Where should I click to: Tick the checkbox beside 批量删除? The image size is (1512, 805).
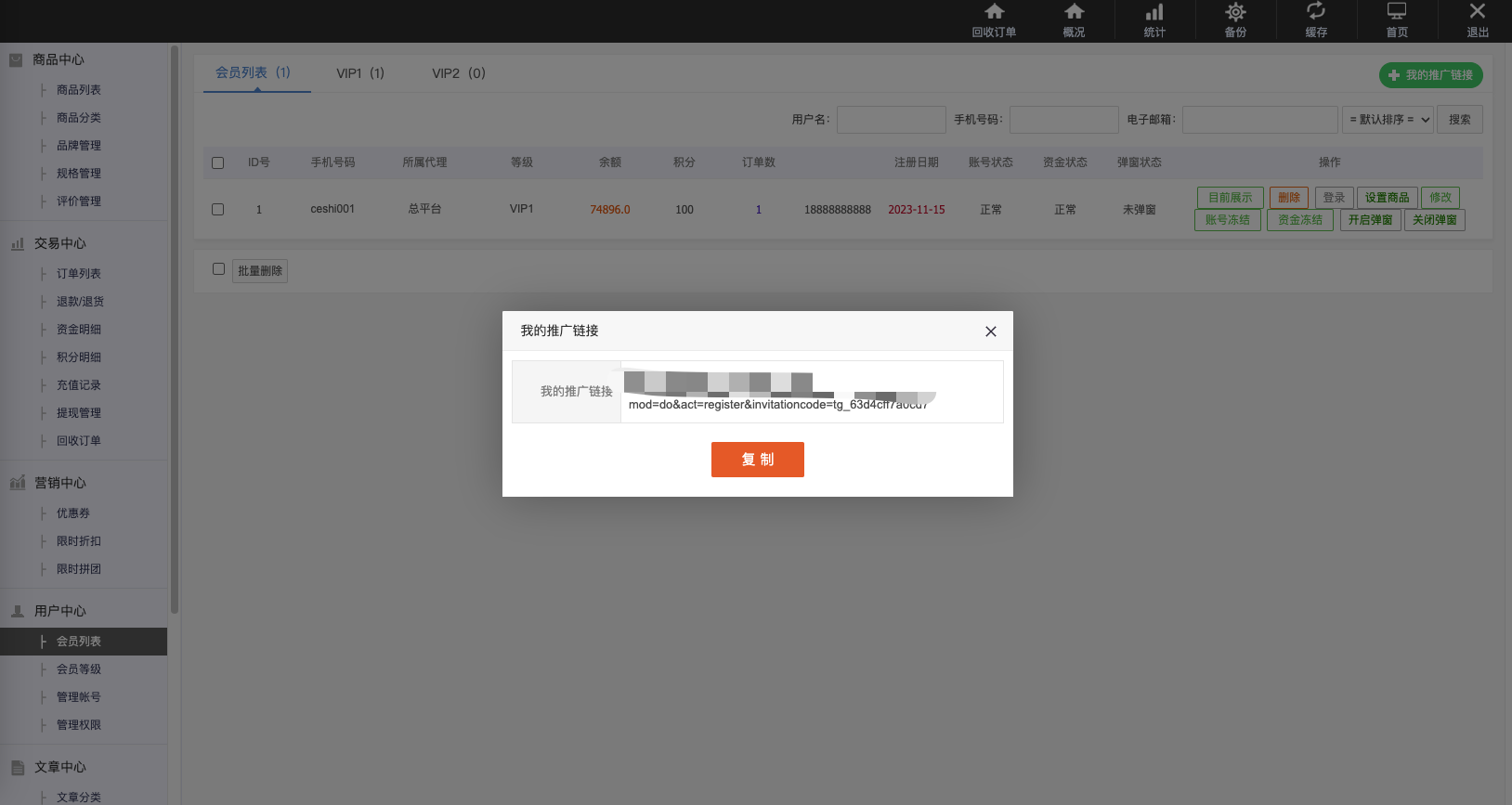click(219, 269)
